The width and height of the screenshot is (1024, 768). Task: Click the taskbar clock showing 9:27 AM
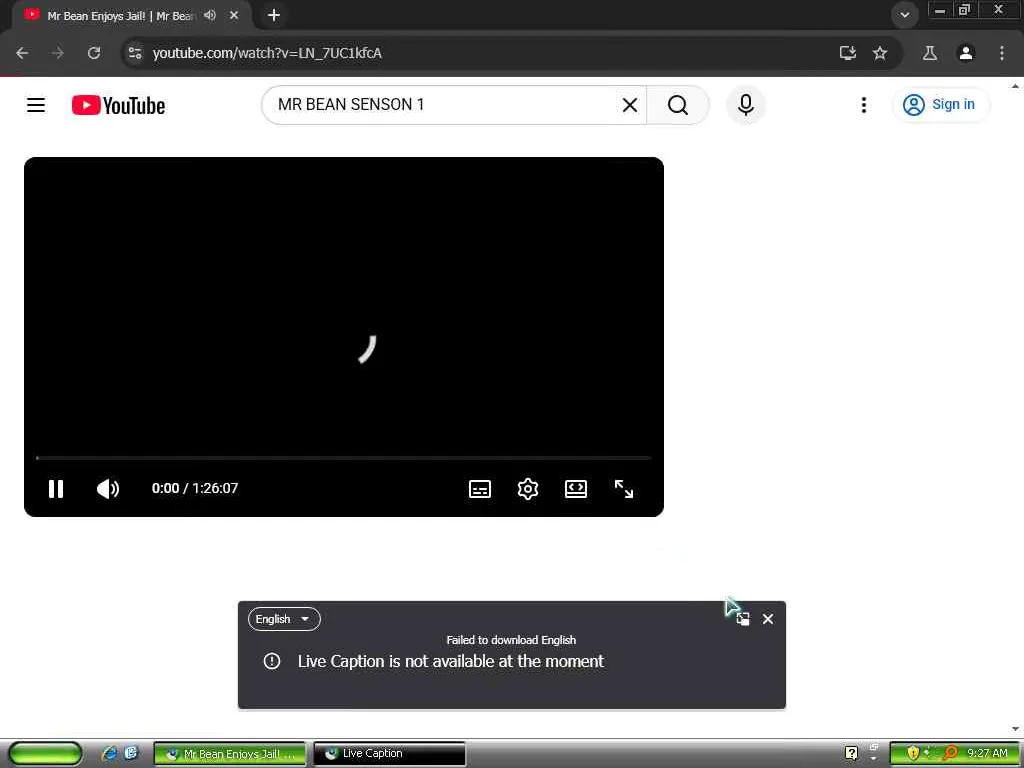point(987,754)
